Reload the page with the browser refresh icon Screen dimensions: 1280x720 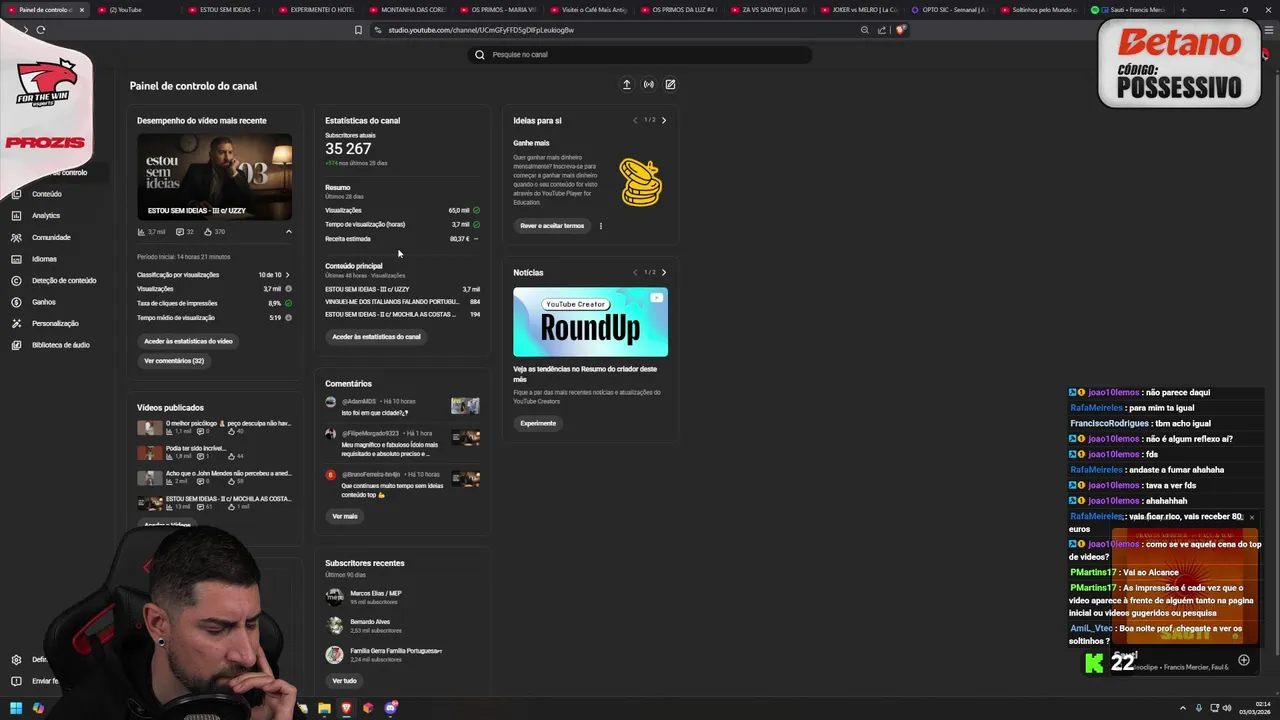tap(41, 30)
